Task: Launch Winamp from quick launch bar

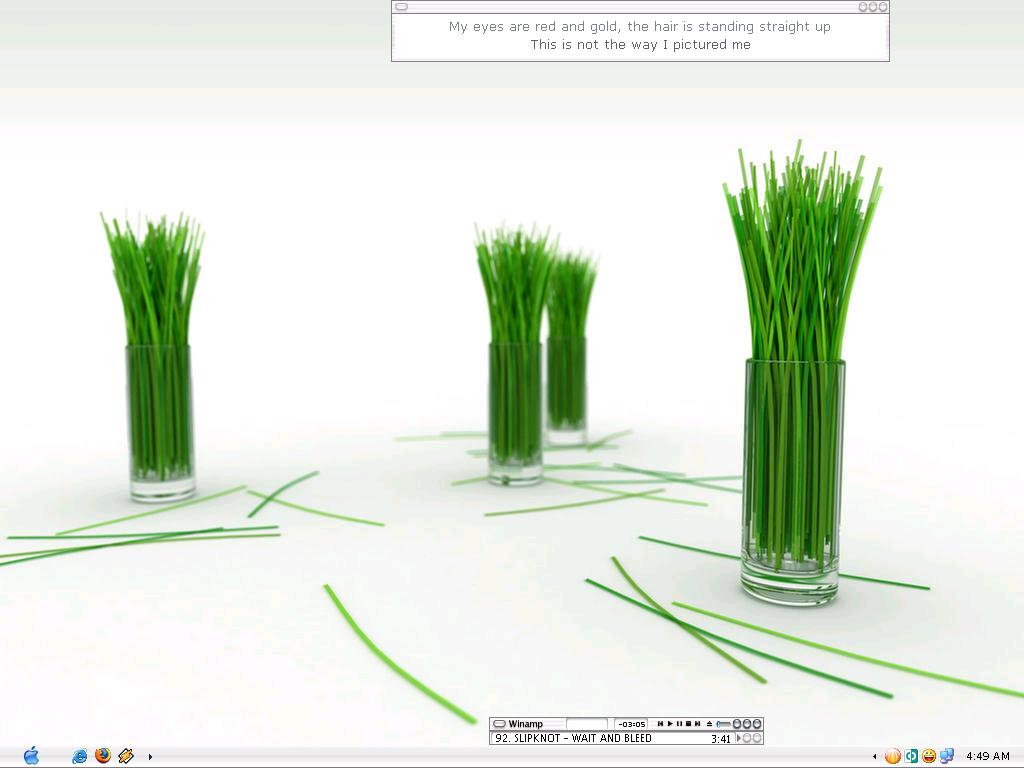Action: point(126,756)
